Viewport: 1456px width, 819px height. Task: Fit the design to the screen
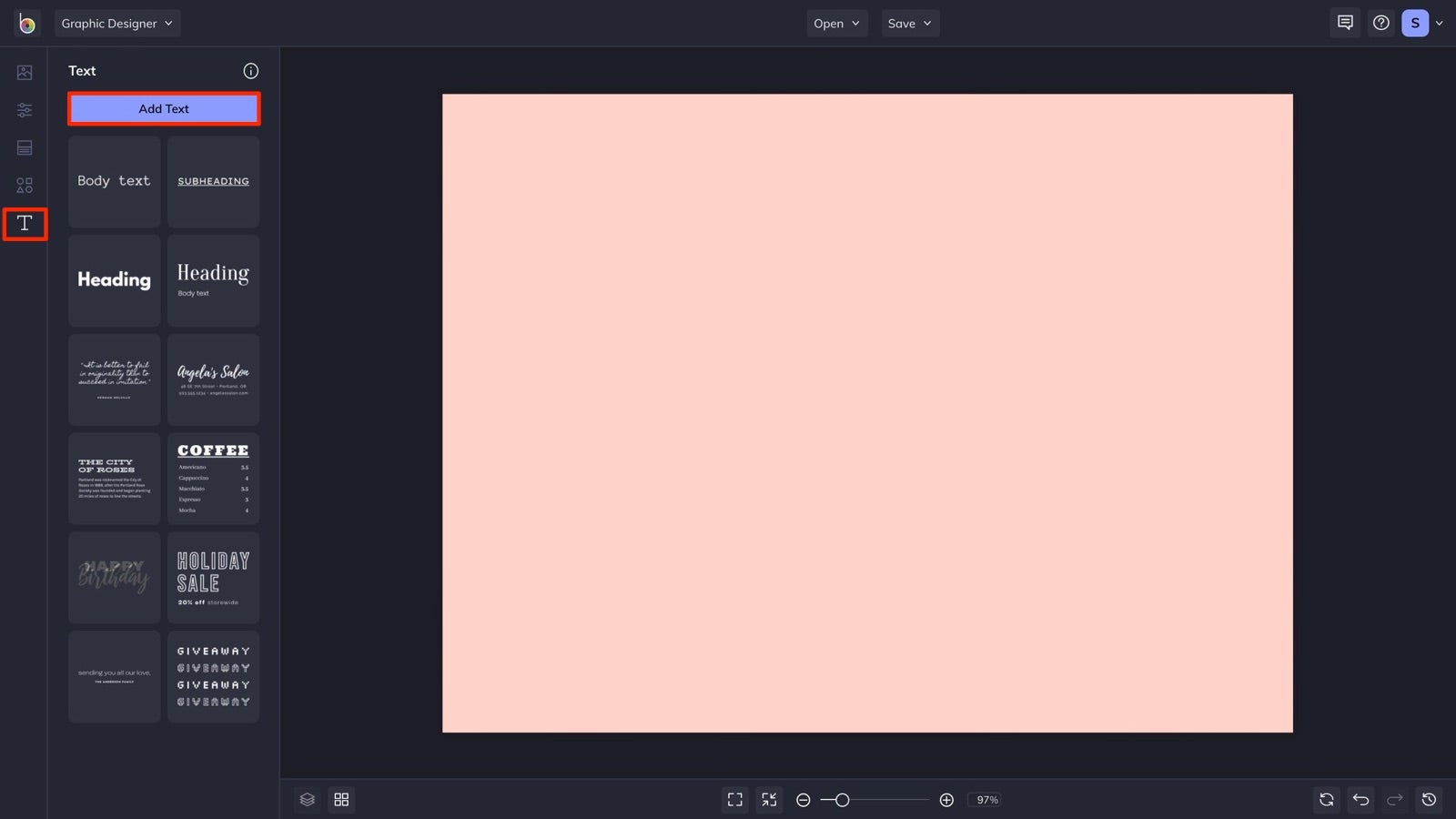pyautogui.click(x=735, y=799)
